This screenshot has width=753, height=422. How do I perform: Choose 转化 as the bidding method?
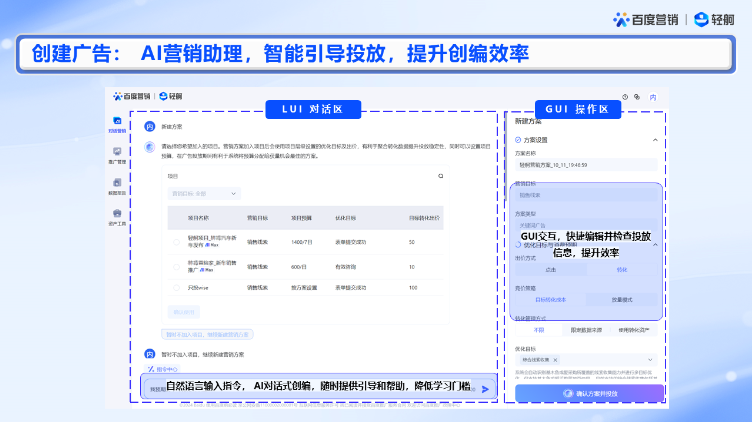[622, 270]
